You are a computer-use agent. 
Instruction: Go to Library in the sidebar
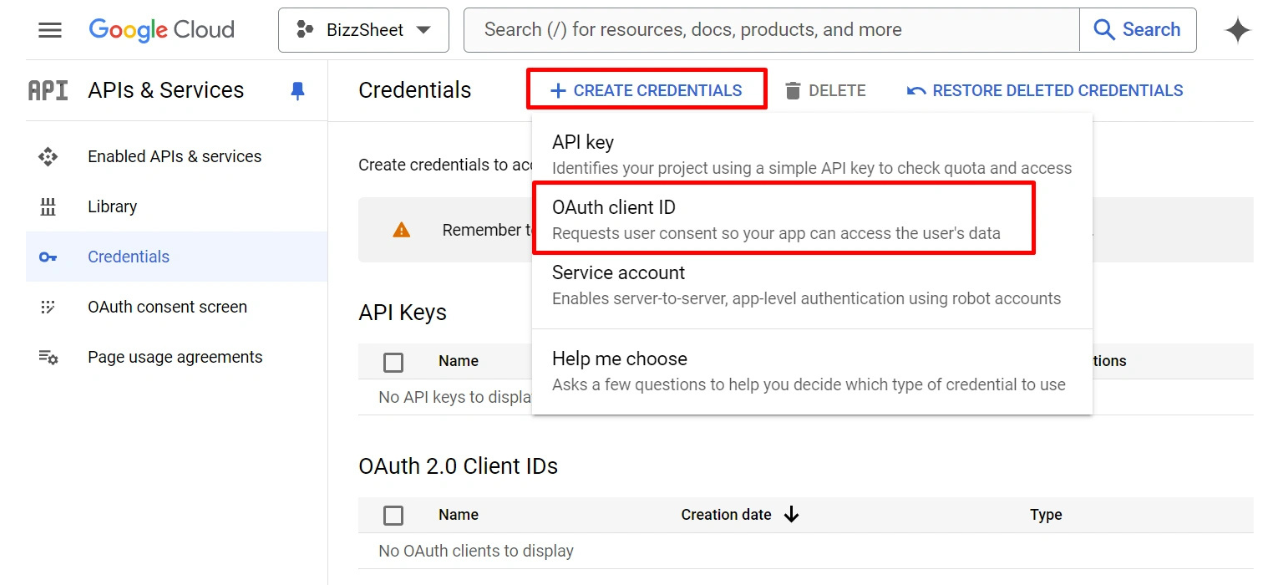[x=112, y=206]
